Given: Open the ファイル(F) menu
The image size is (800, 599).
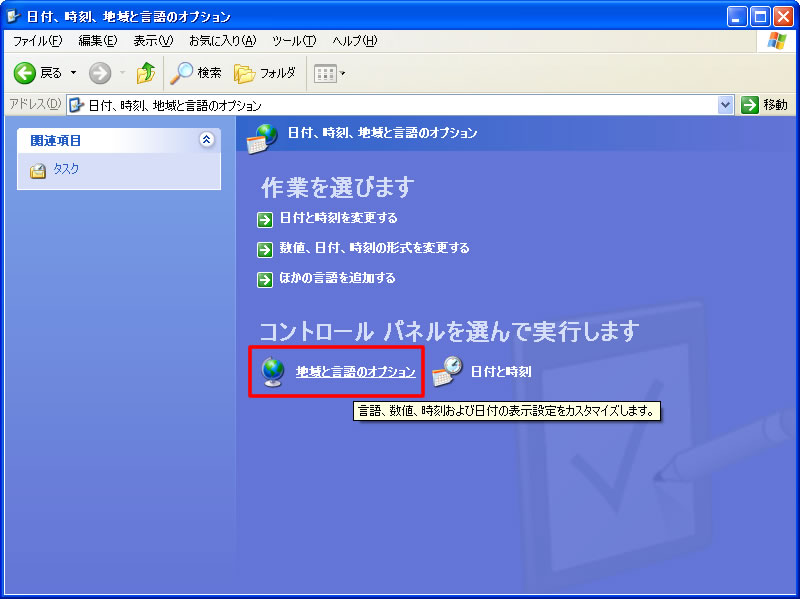Looking at the screenshot, I should (x=37, y=41).
